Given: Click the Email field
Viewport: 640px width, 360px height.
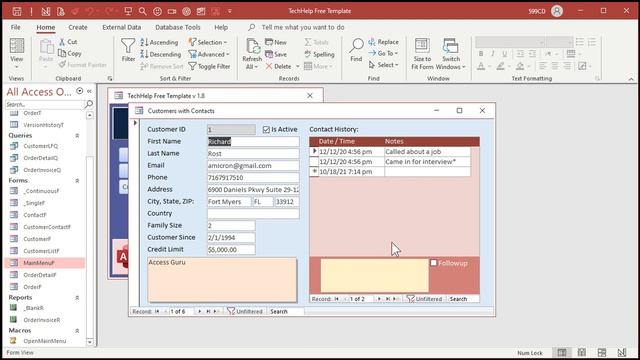Looking at the screenshot, I should pyautogui.click(x=253, y=165).
